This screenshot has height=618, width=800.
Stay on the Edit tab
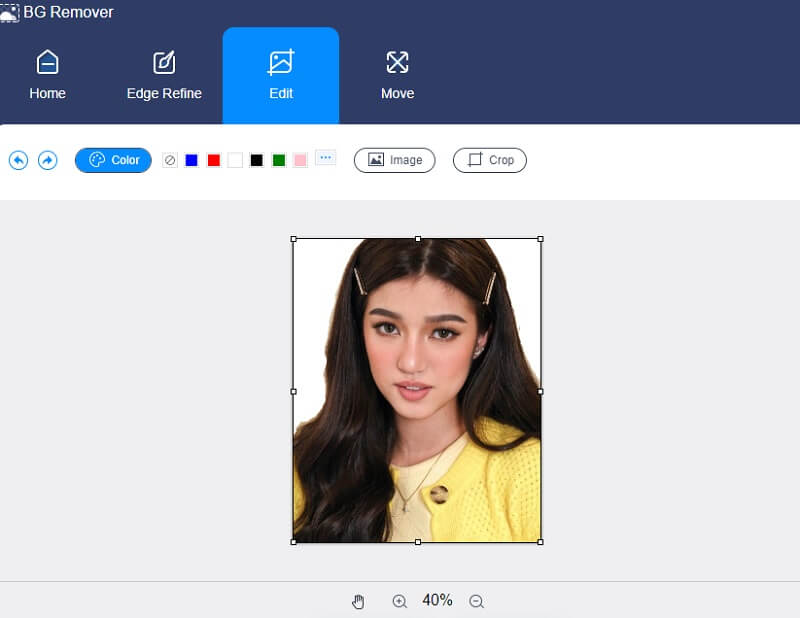pos(280,75)
